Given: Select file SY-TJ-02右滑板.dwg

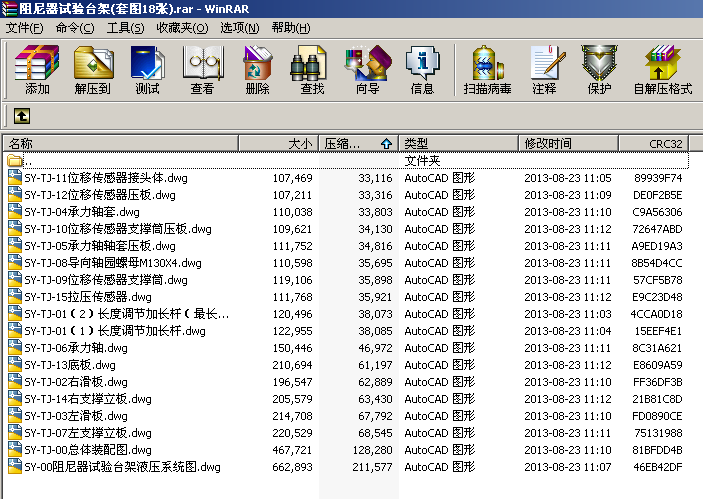Looking at the screenshot, I should coord(76,382).
